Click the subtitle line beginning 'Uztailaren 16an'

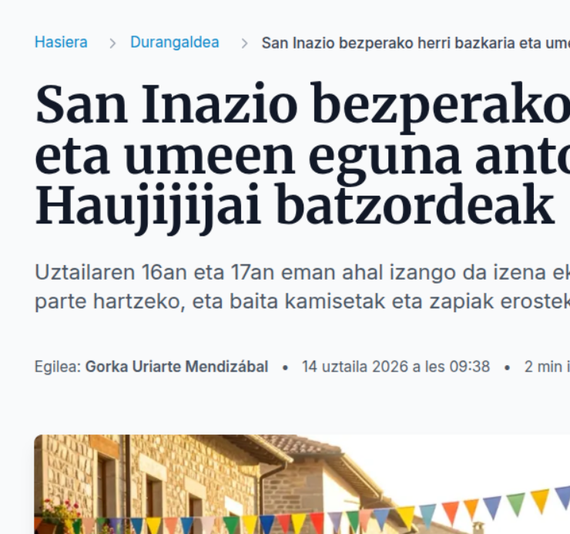302,273
